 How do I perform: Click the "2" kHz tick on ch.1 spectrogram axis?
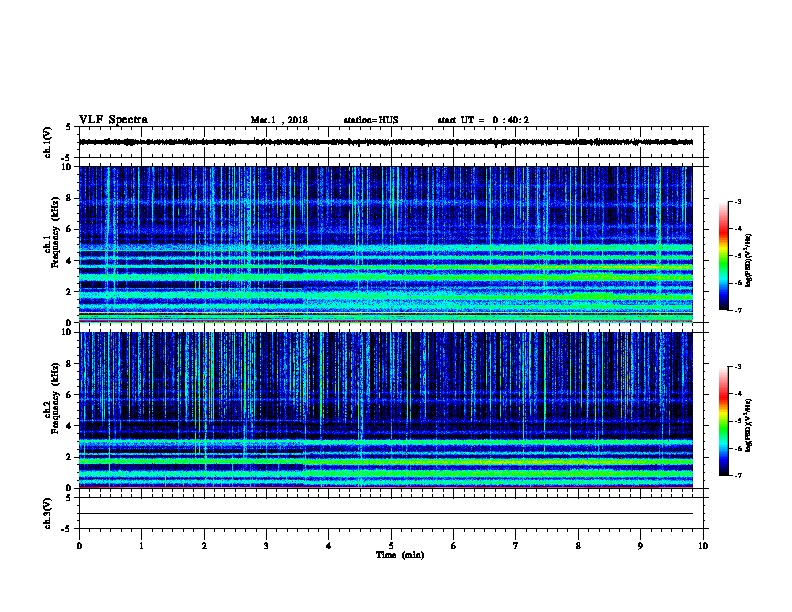click(x=69, y=292)
